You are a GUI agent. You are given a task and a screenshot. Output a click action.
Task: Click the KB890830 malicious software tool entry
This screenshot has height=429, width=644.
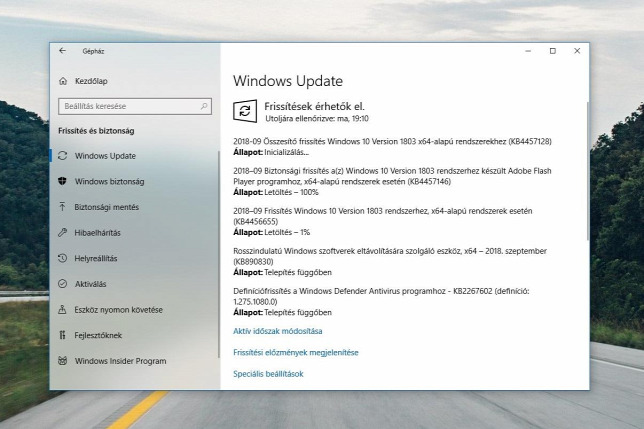tap(390, 256)
